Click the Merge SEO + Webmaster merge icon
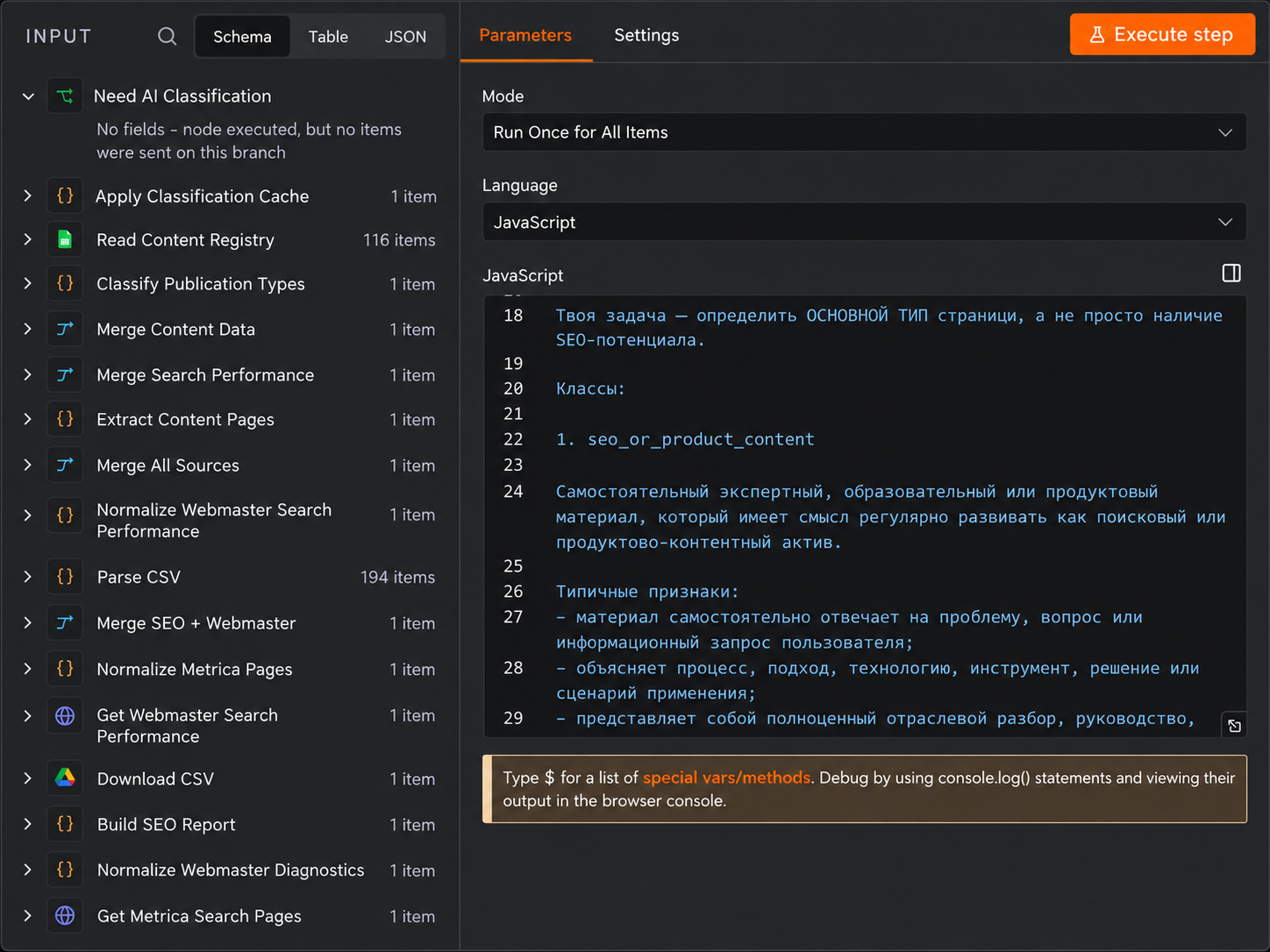Image resolution: width=1270 pixels, height=952 pixels. (65, 622)
